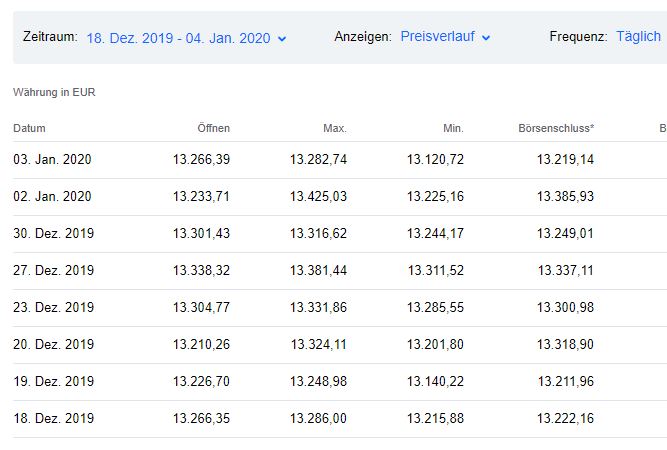Select the 20. Dez. 2019 date cell

pos(53,344)
